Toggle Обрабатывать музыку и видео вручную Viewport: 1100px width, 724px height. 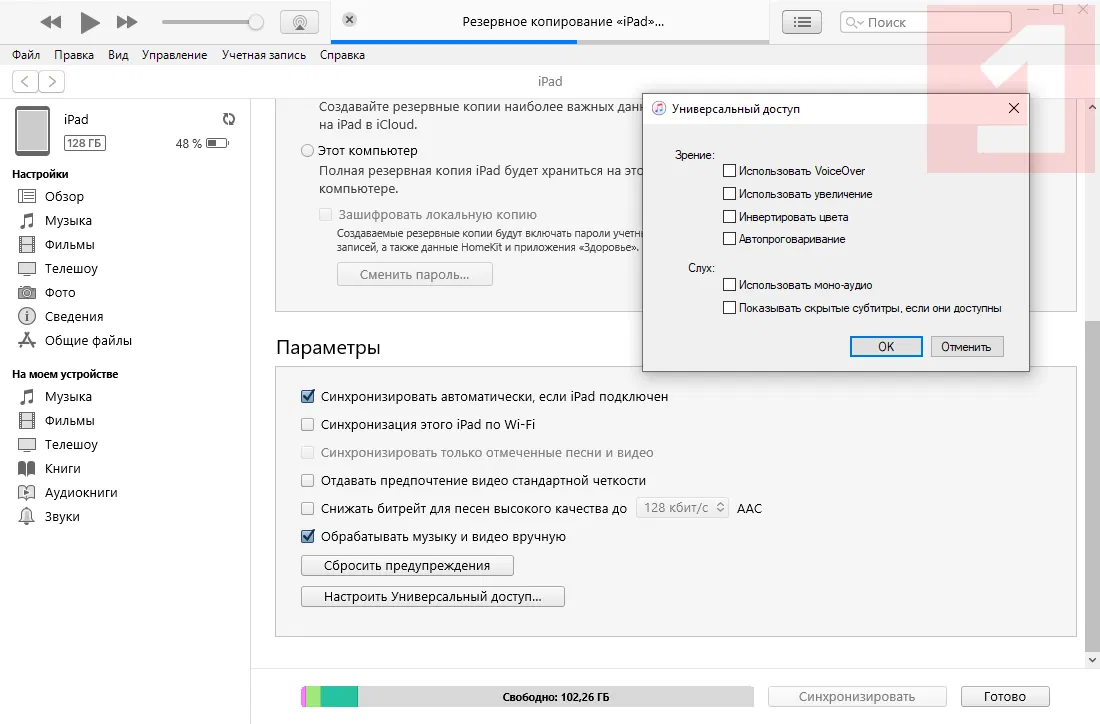click(307, 537)
